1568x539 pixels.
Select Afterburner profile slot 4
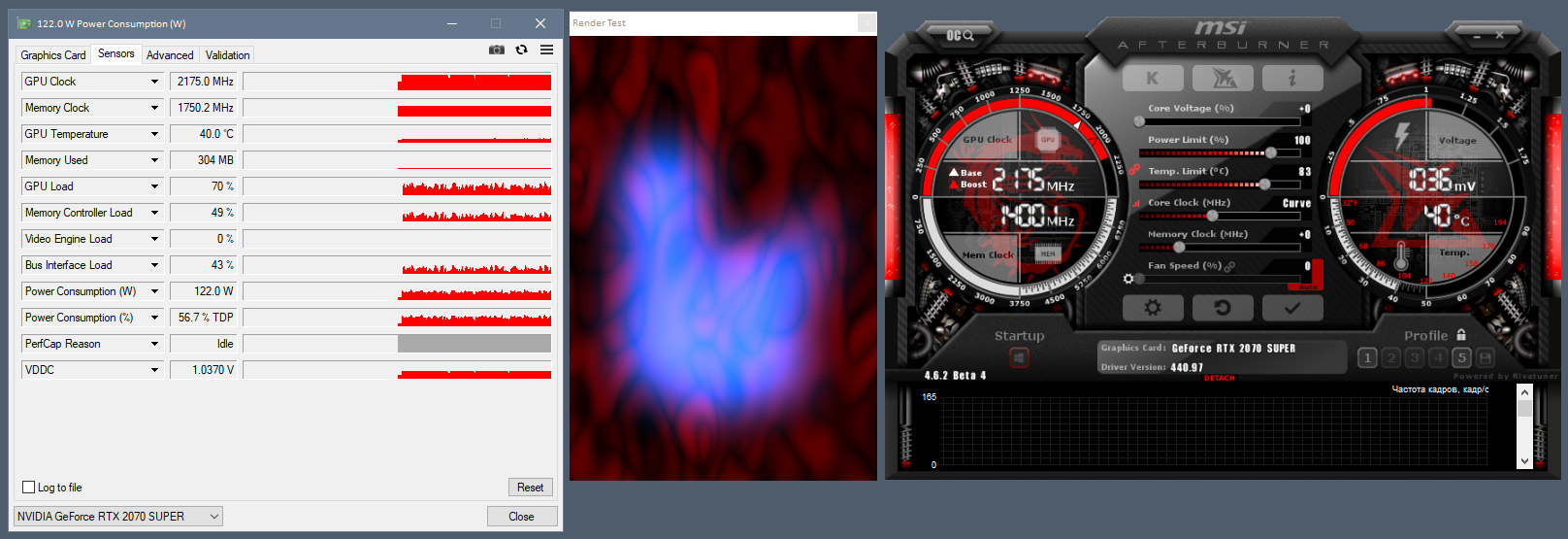pos(1439,357)
